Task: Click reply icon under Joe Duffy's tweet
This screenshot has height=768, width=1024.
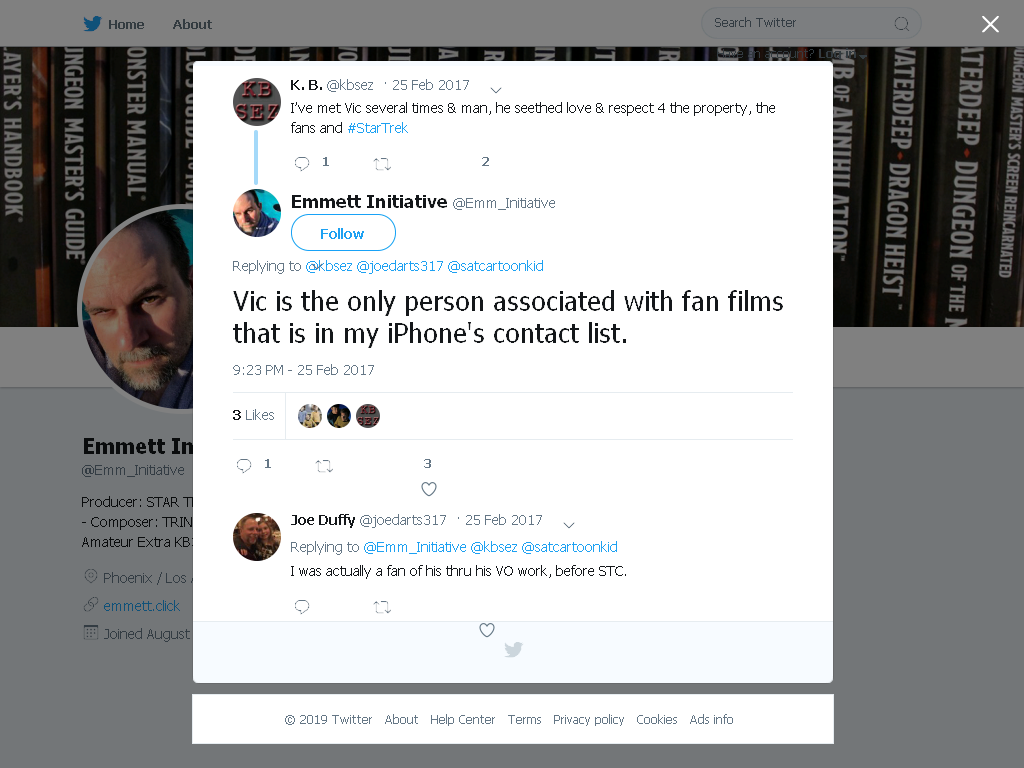Action: point(302,607)
